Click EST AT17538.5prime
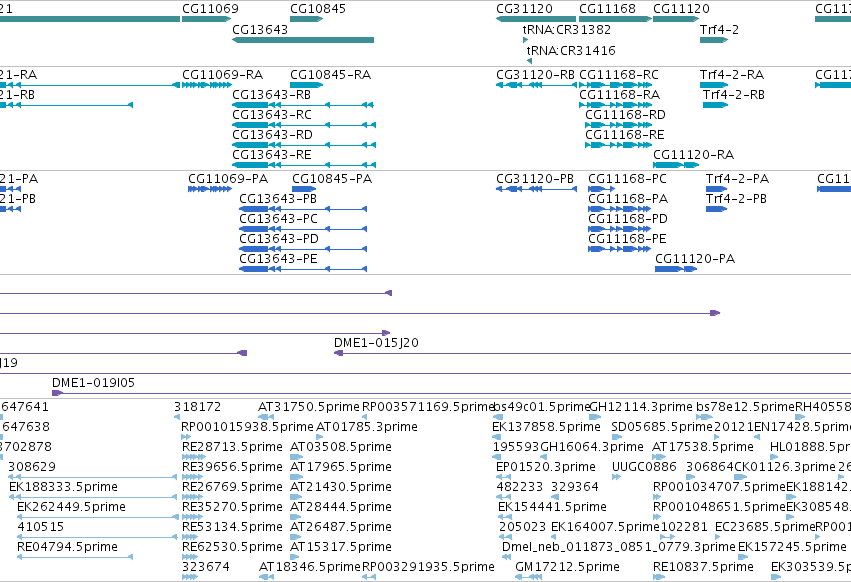 (659, 457)
